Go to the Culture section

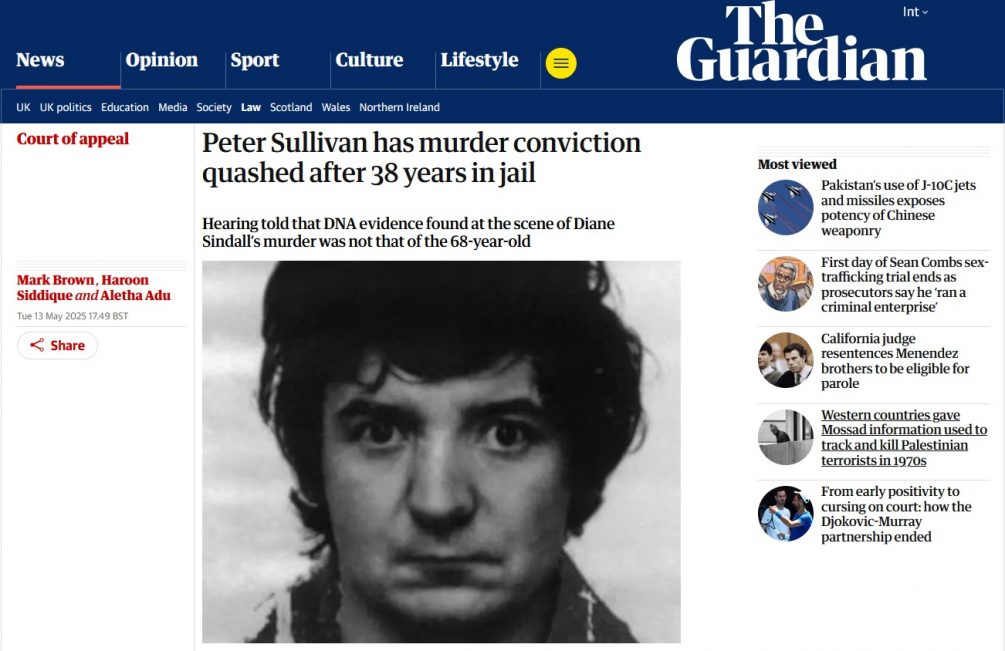tap(369, 60)
